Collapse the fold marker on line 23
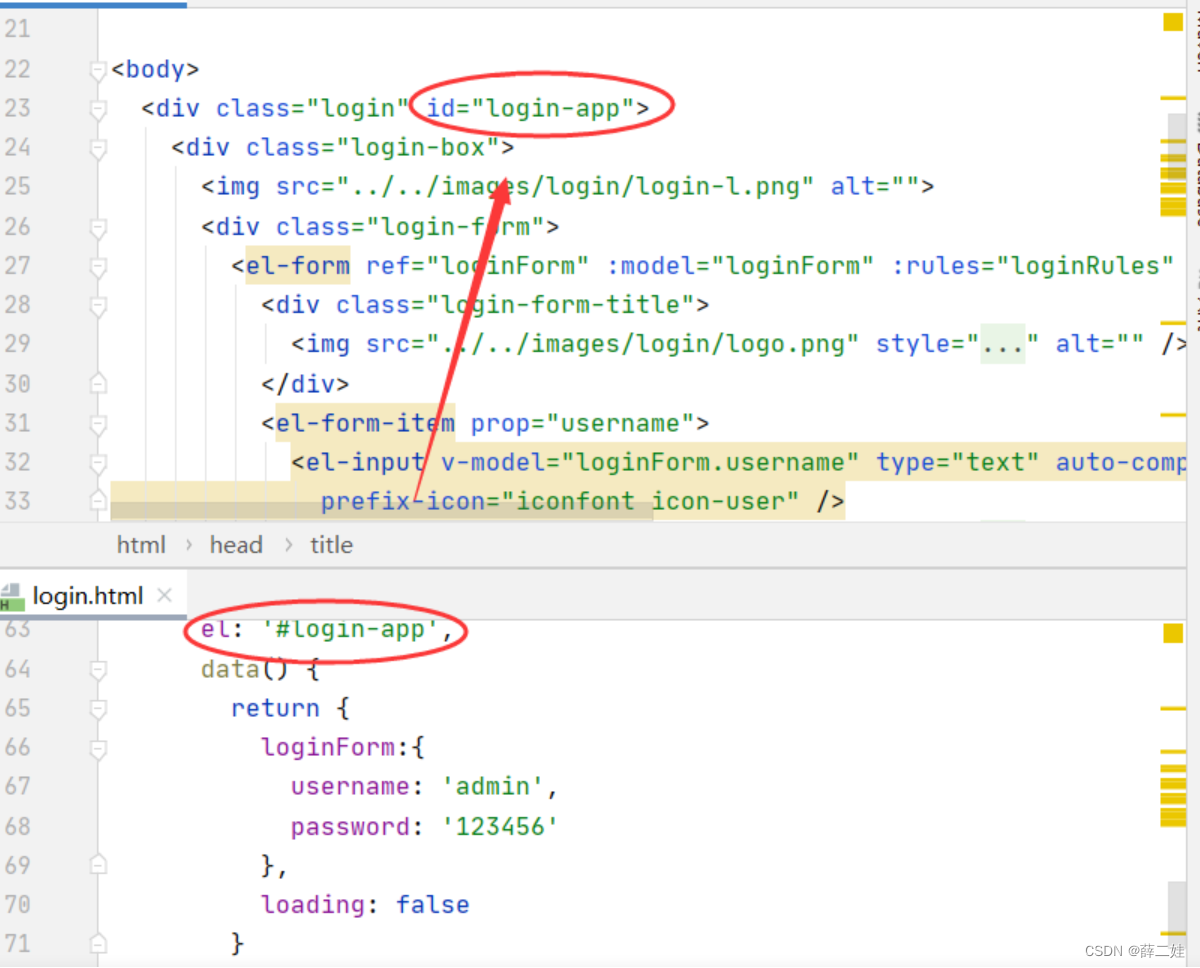Viewport: 1200px width, 968px height. pyautogui.click(x=98, y=110)
